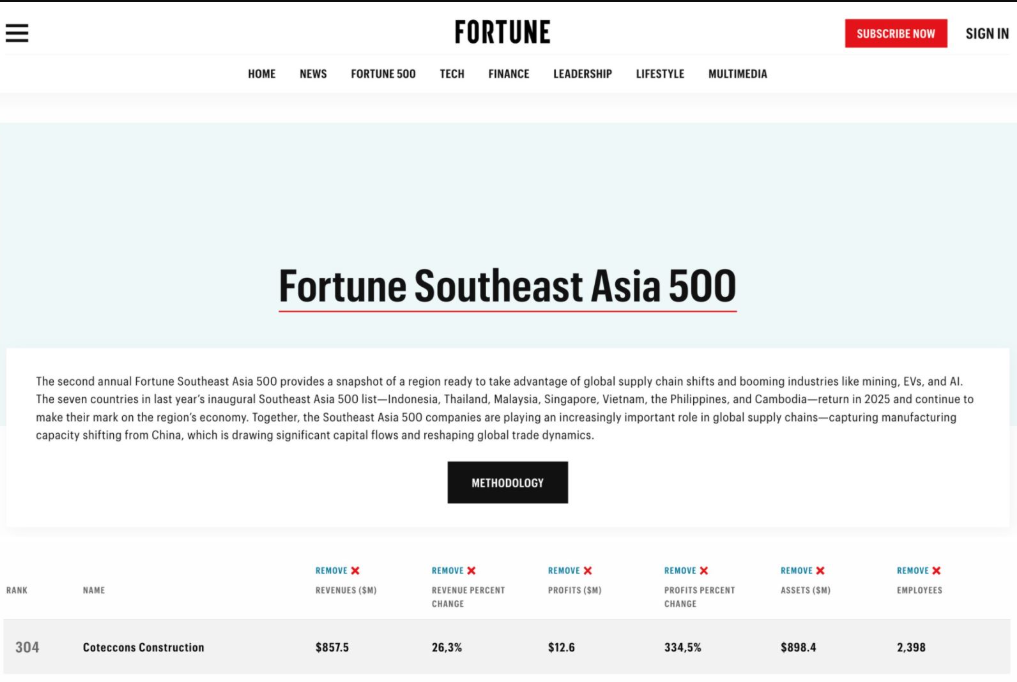Open the News menu item

pos(313,74)
